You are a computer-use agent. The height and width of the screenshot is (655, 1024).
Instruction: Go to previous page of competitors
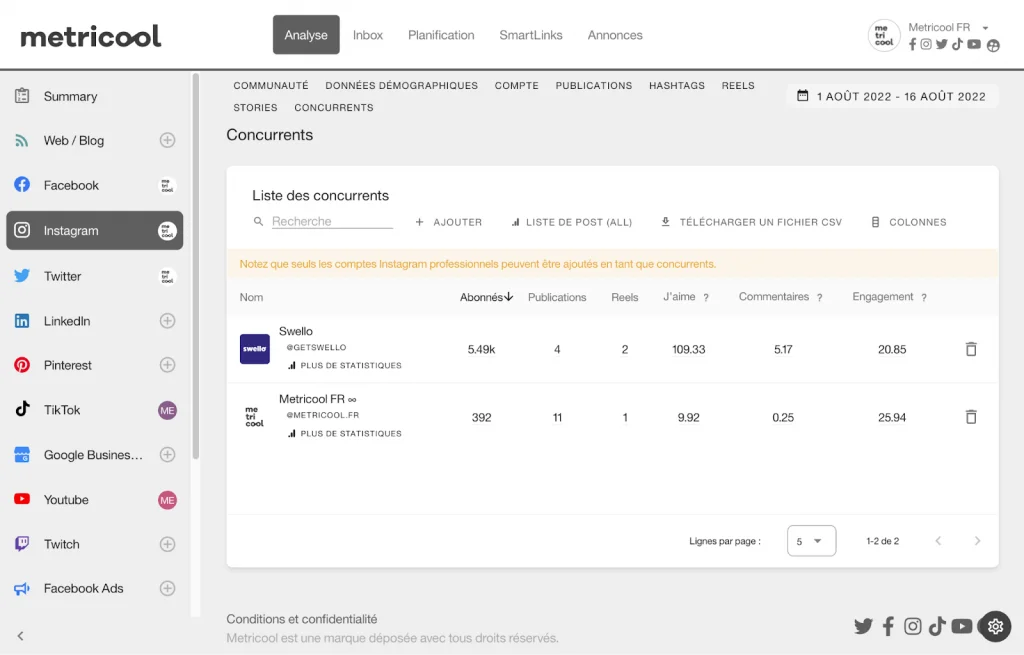tap(938, 541)
